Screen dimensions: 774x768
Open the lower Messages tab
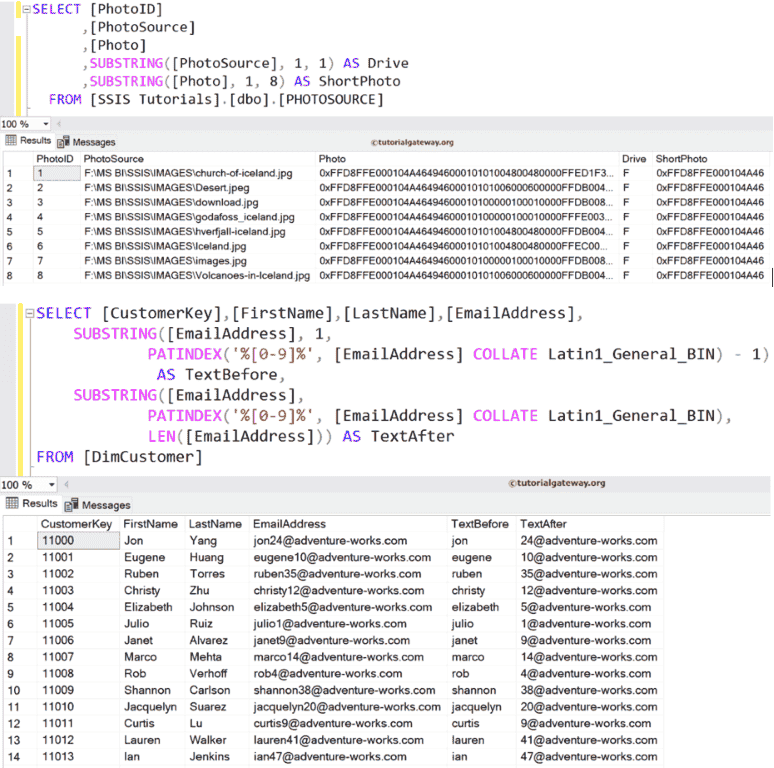tap(98, 504)
